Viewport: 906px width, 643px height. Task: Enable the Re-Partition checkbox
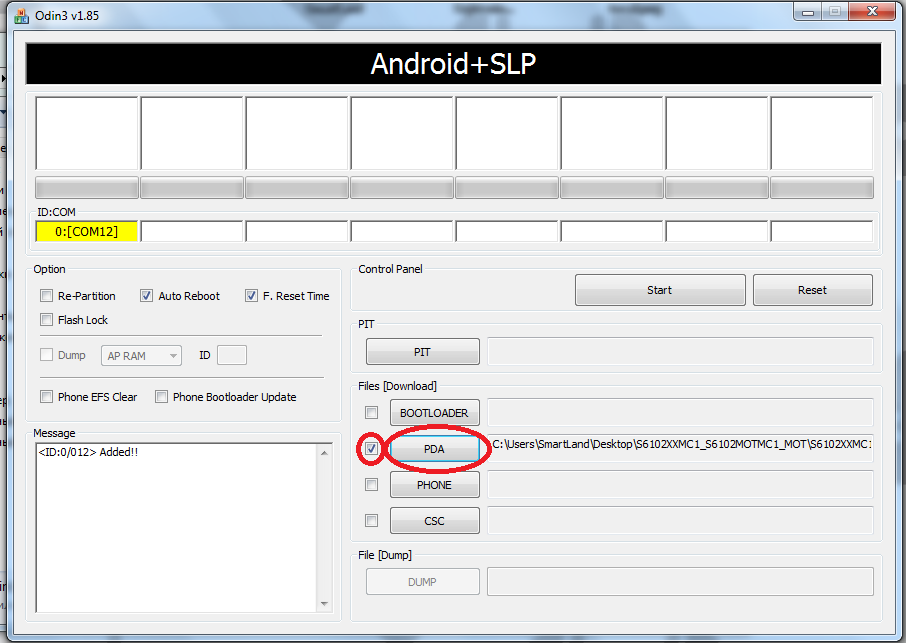(x=46, y=296)
